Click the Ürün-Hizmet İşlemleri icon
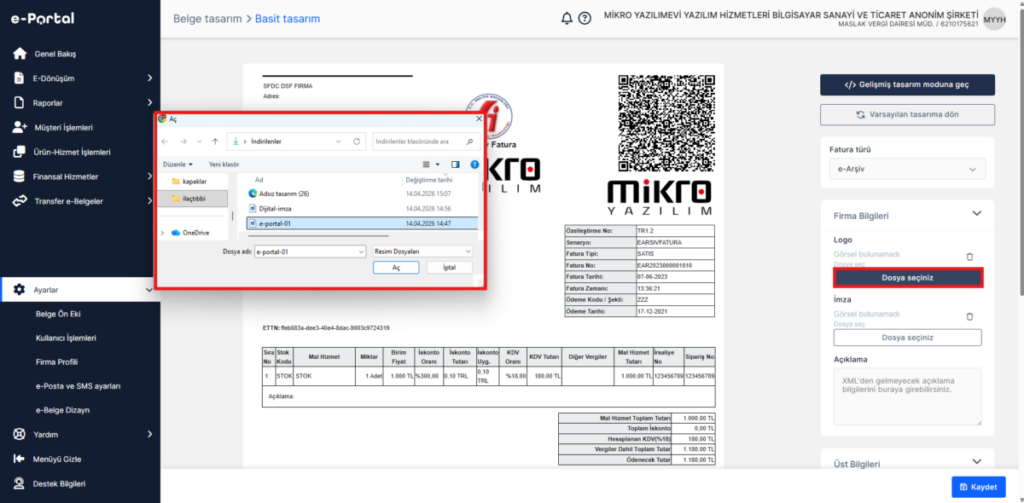The width and height of the screenshot is (1024, 503). coord(20,152)
